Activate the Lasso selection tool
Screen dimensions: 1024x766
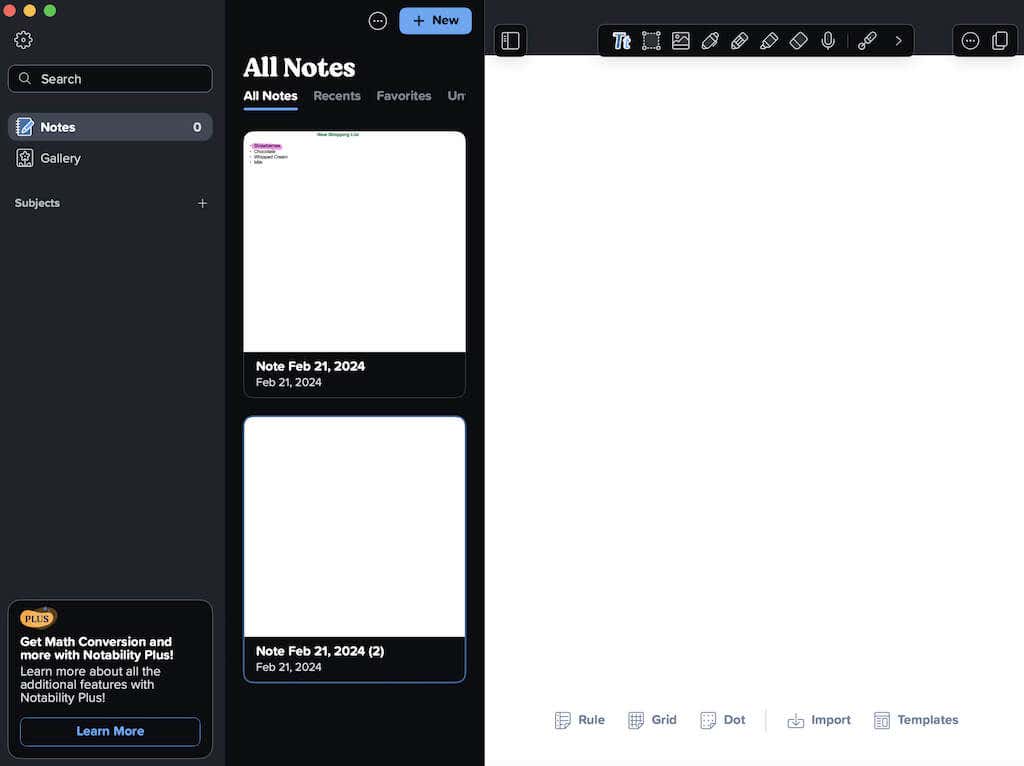(651, 41)
